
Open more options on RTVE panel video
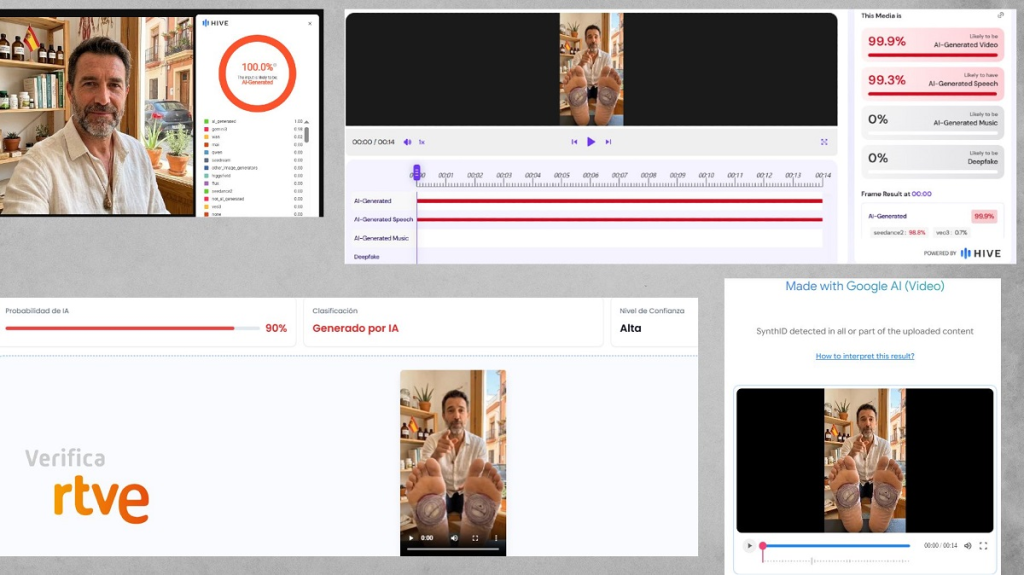point(496,538)
